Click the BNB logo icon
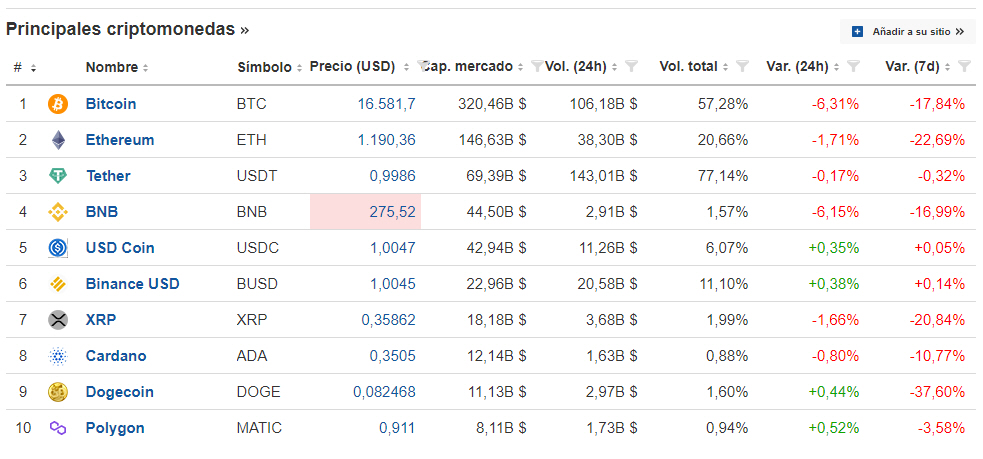Viewport: 983px width, 459px height. coord(58,212)
